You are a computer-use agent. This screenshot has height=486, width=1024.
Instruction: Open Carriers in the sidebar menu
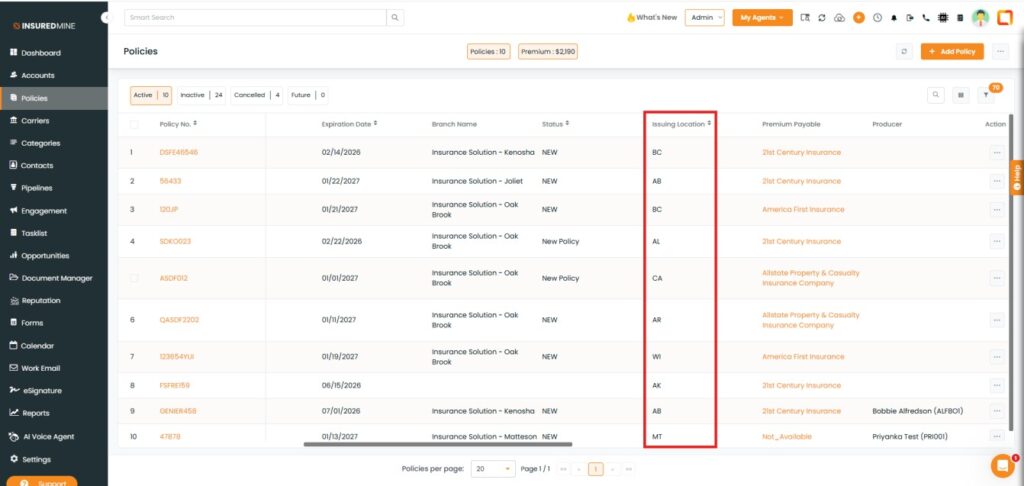pyautogui.click(x=35, y=120)
